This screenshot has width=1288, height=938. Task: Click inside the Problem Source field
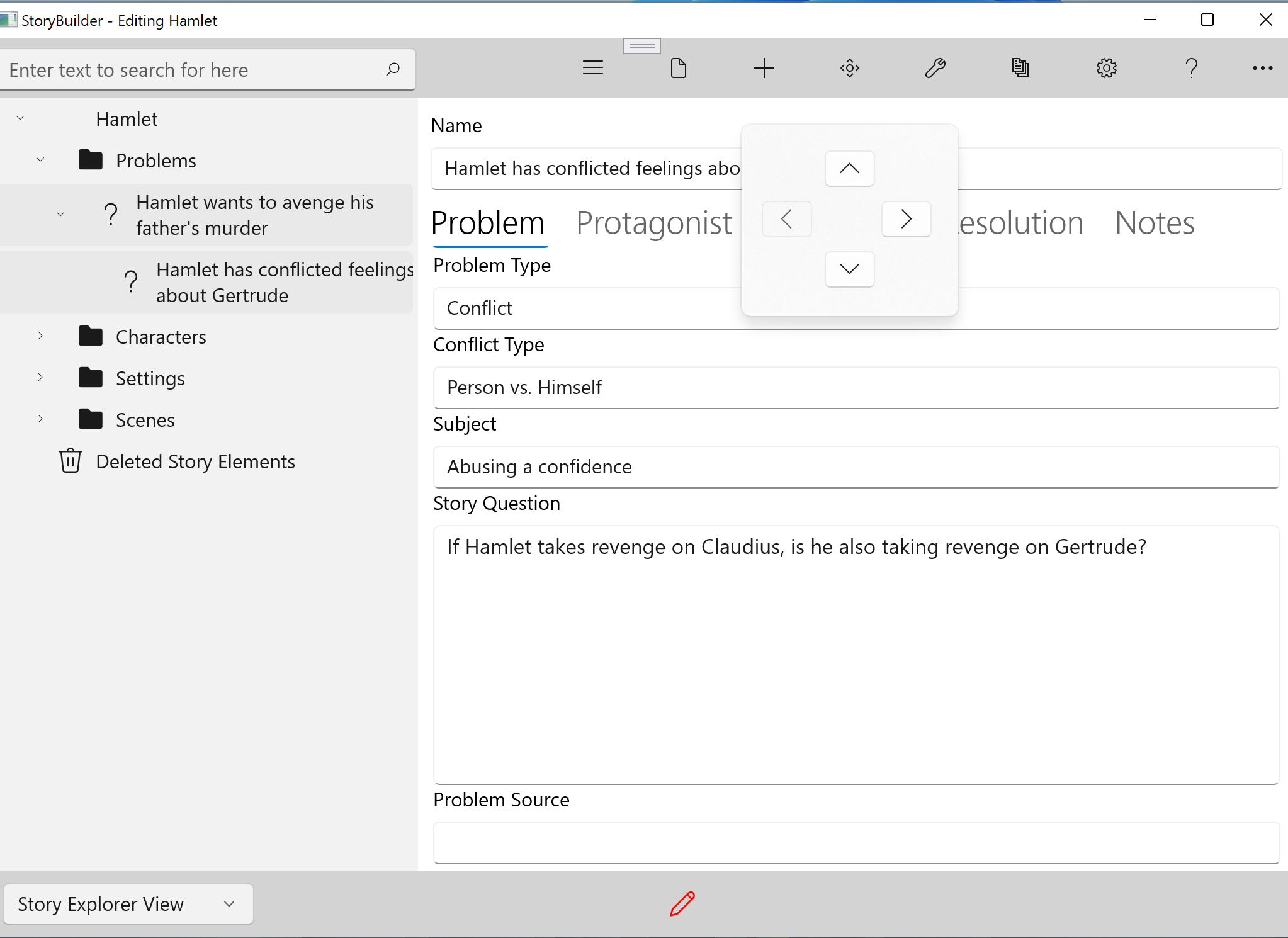[856, 843]
